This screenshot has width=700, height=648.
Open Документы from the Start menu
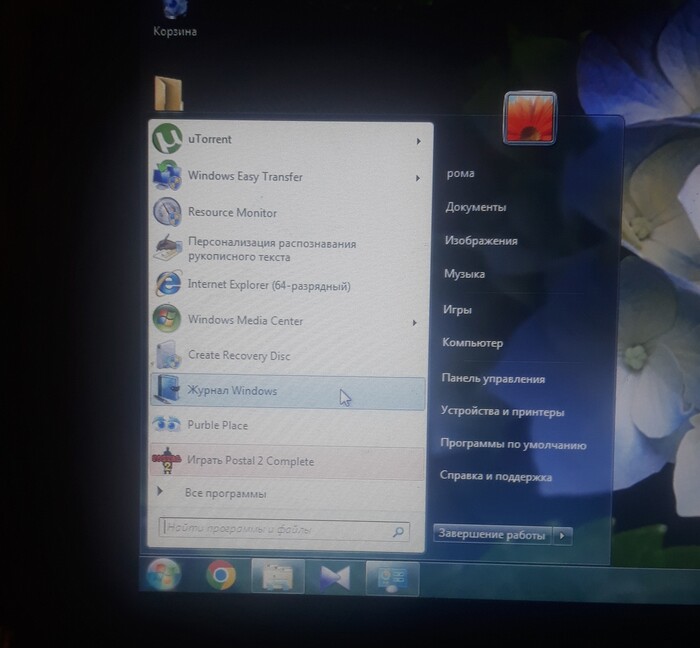click(475, 207)
